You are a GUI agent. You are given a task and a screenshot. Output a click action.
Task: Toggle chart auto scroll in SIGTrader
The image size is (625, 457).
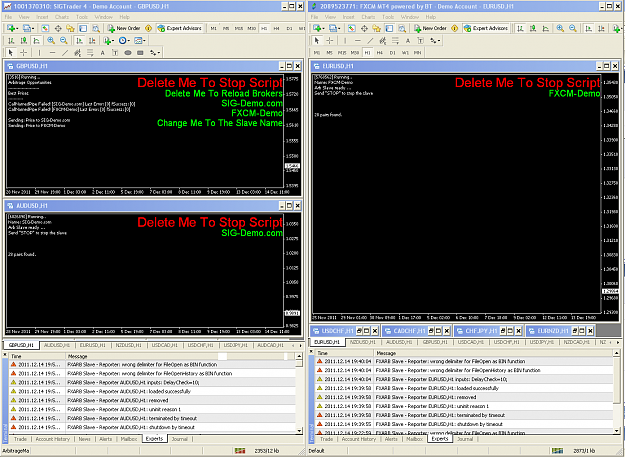(x=79, y=41)
